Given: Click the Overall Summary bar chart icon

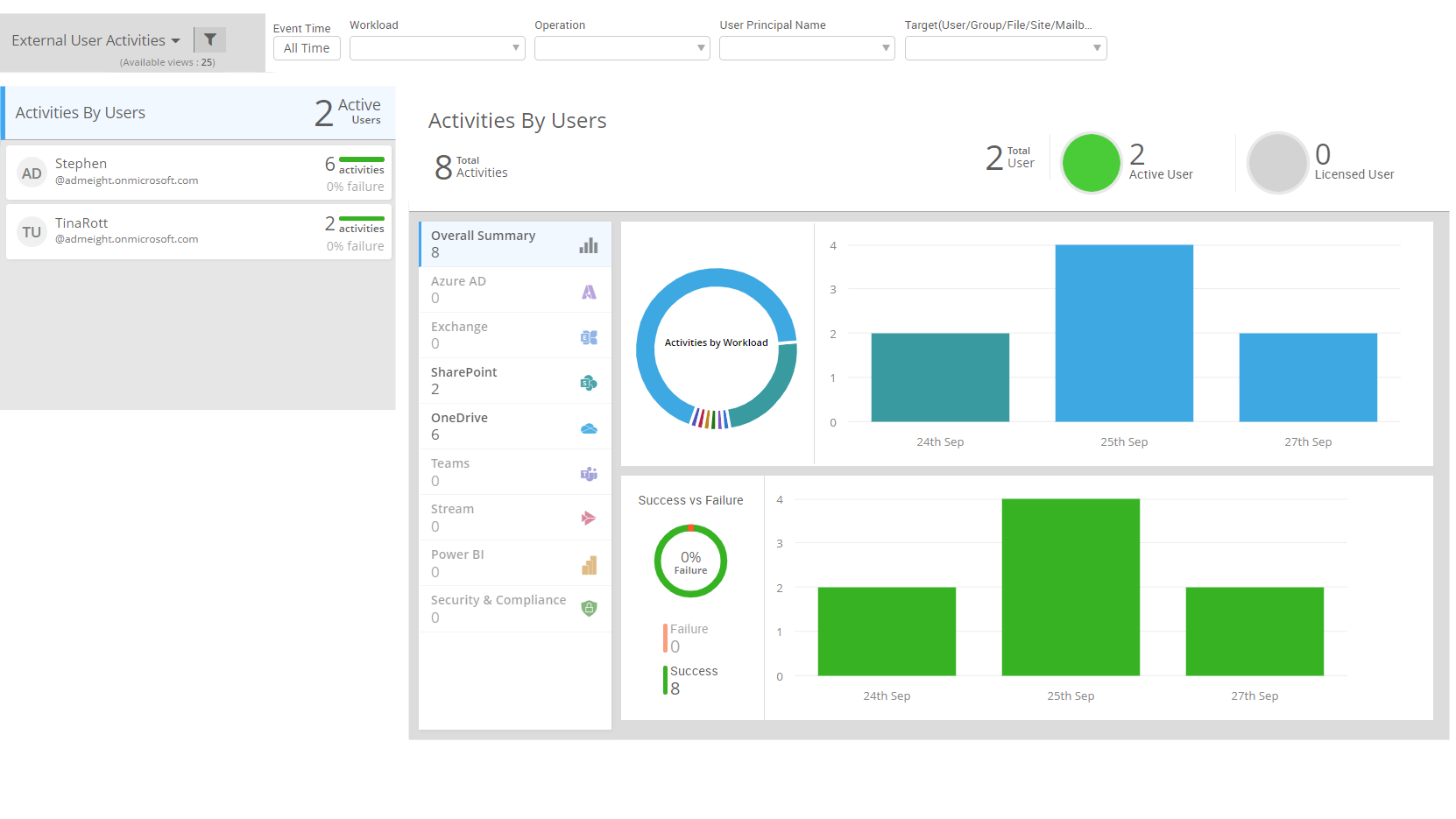Looking at the screenshot, I should [x=587, y=245].
